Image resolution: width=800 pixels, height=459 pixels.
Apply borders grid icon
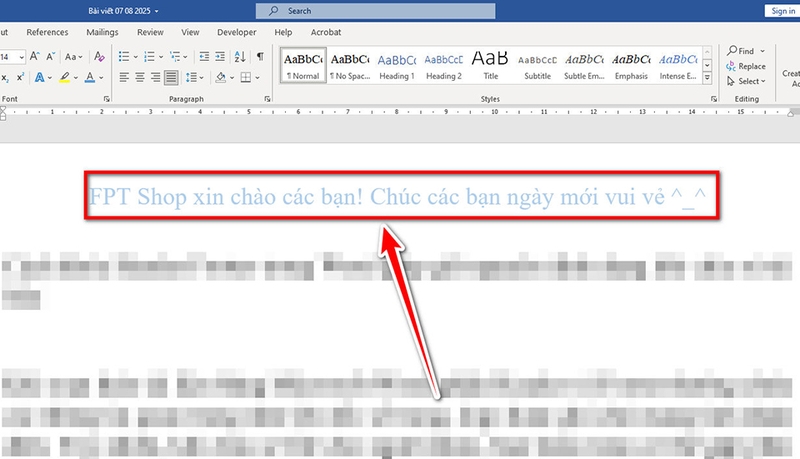[x=246, y=77]
